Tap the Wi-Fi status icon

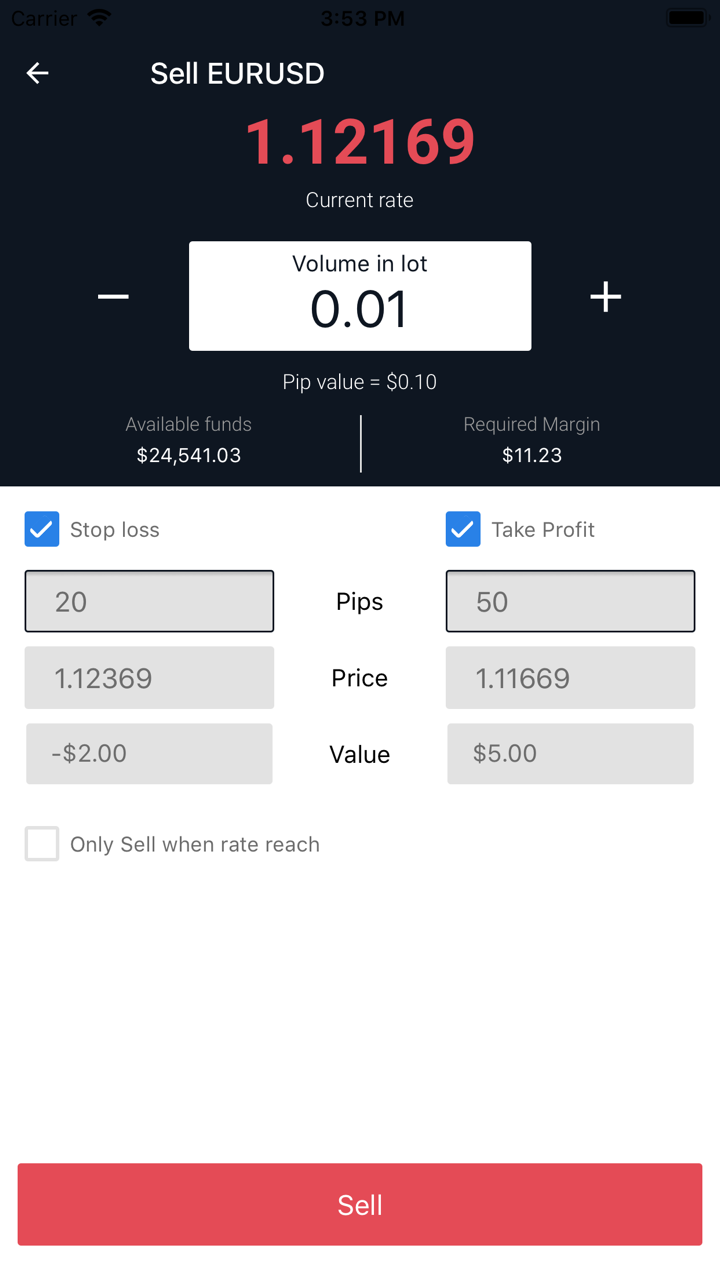tap(99, 18)
